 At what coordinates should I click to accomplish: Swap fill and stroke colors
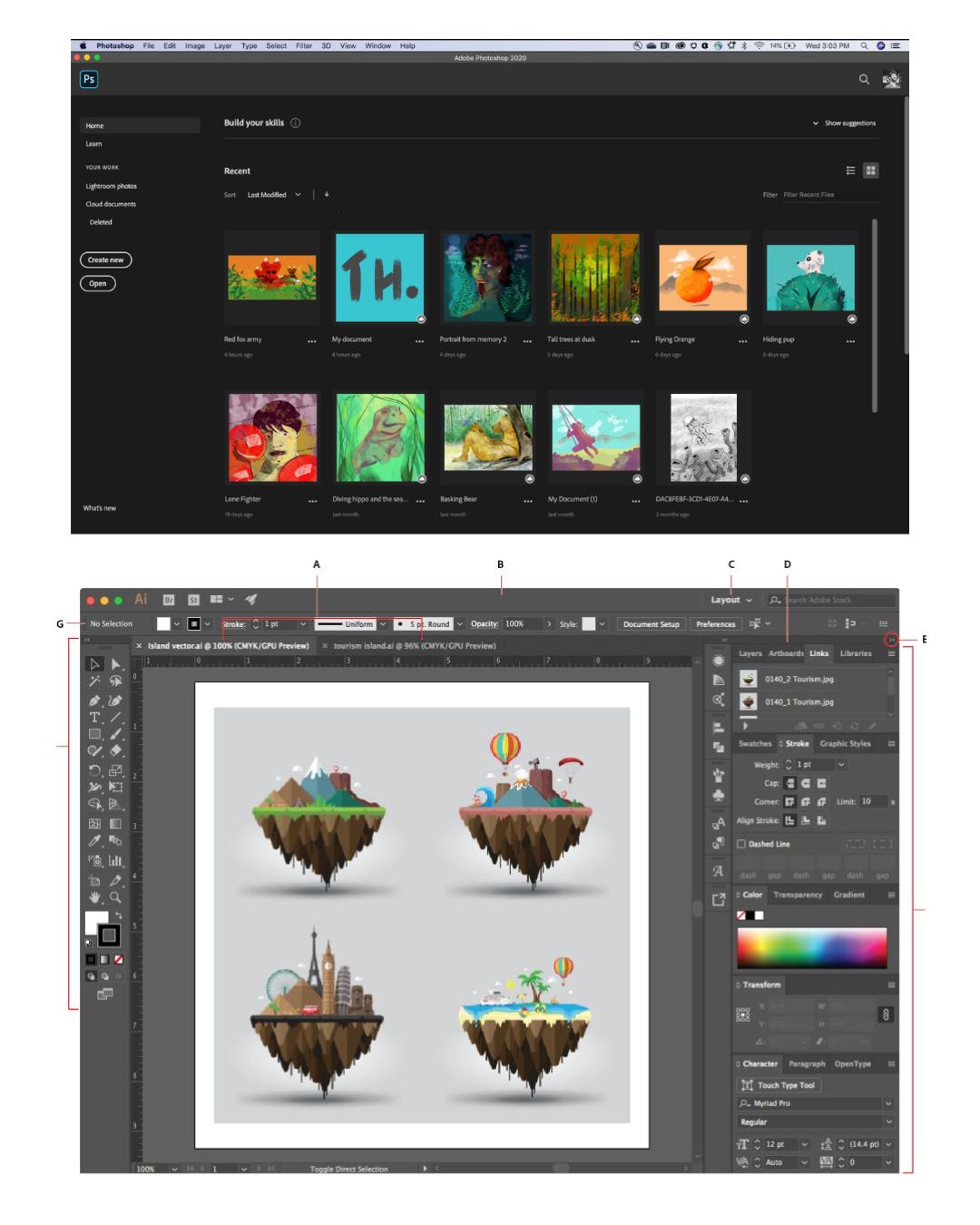(119, 916)
